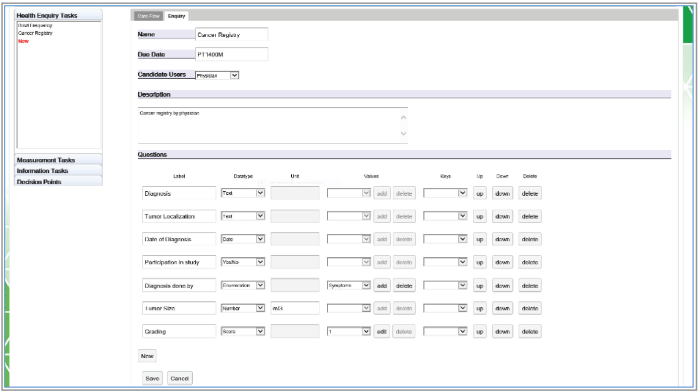The width and height of the screenshot is (699, 391).
Task: Click the description scrollbar down arrow
Action: pyautogui.click(x=403, y=133)
